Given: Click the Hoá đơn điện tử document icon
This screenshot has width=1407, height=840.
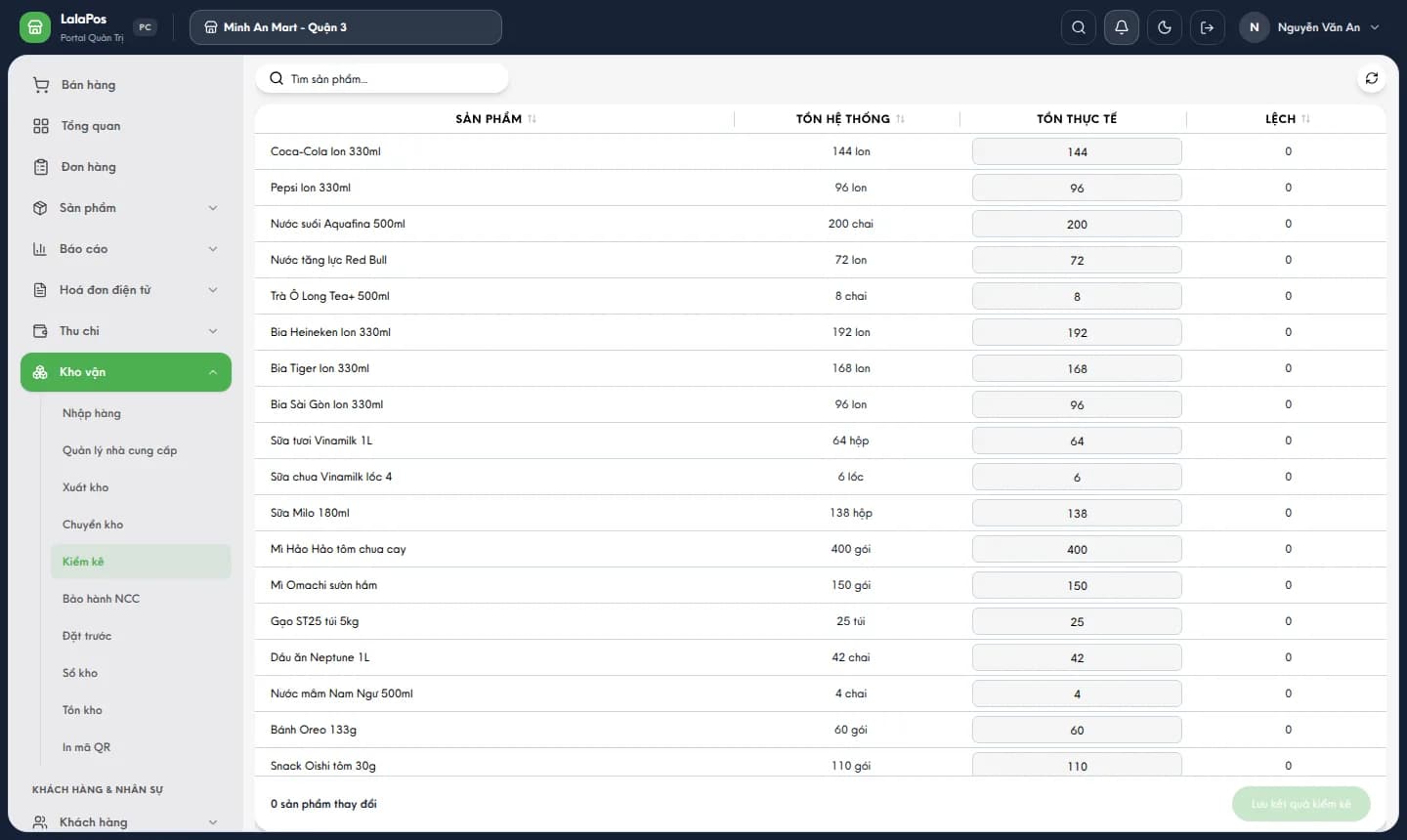Looking at the screenshot, I should click(40, 290).
